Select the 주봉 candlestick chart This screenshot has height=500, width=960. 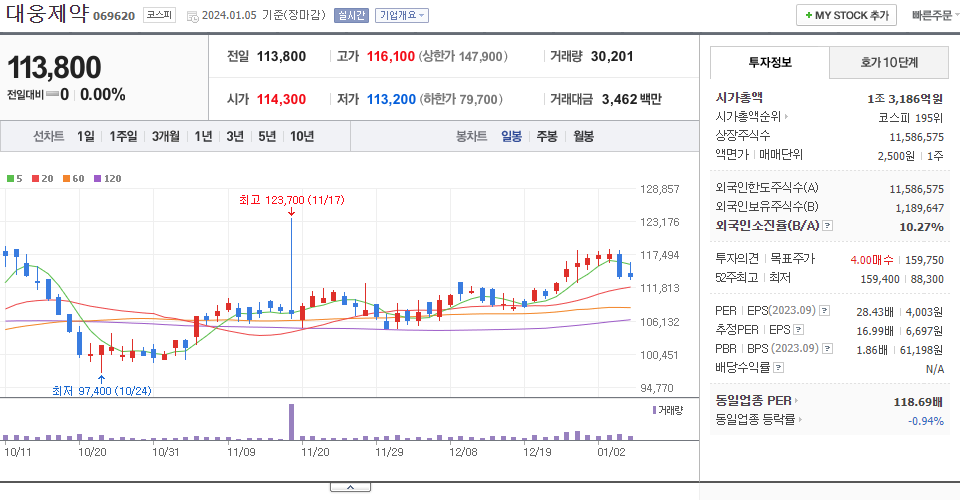tap(547, 136)
